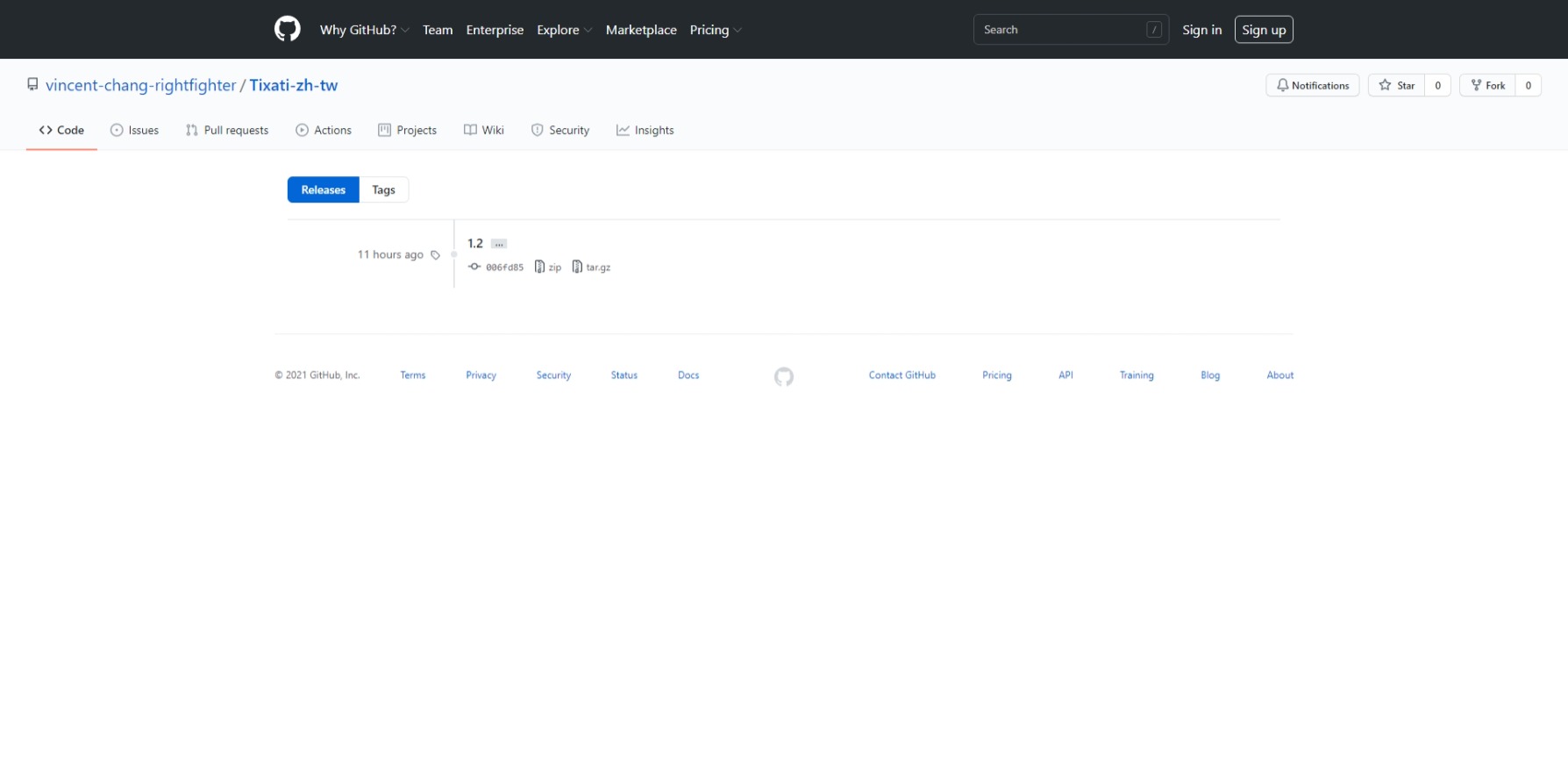Open the footer Security link
1568x784 pixels.
[x=553, y=374]
